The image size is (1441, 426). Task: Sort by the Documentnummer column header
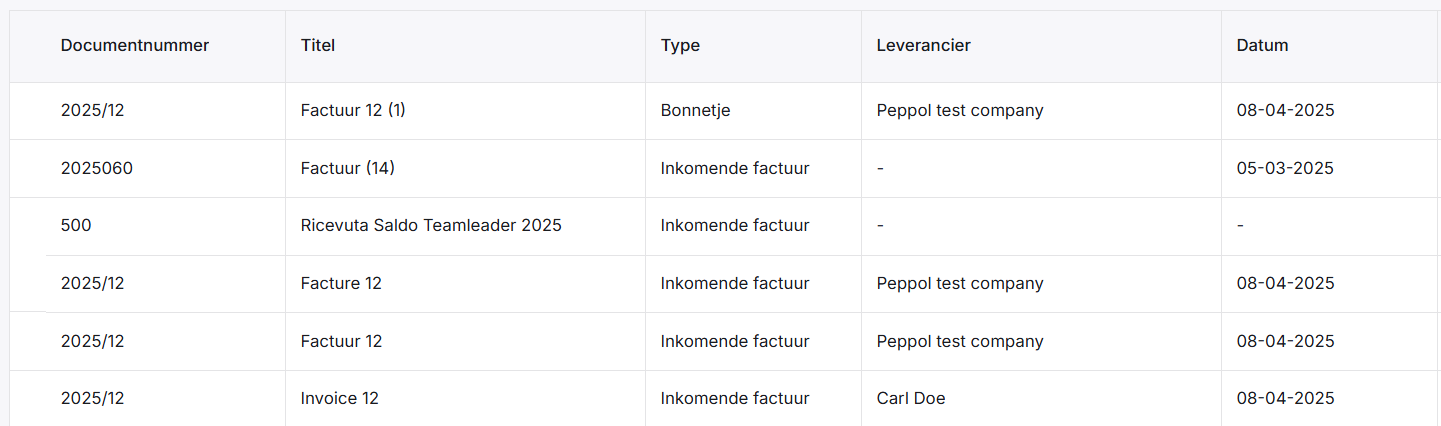135,45
